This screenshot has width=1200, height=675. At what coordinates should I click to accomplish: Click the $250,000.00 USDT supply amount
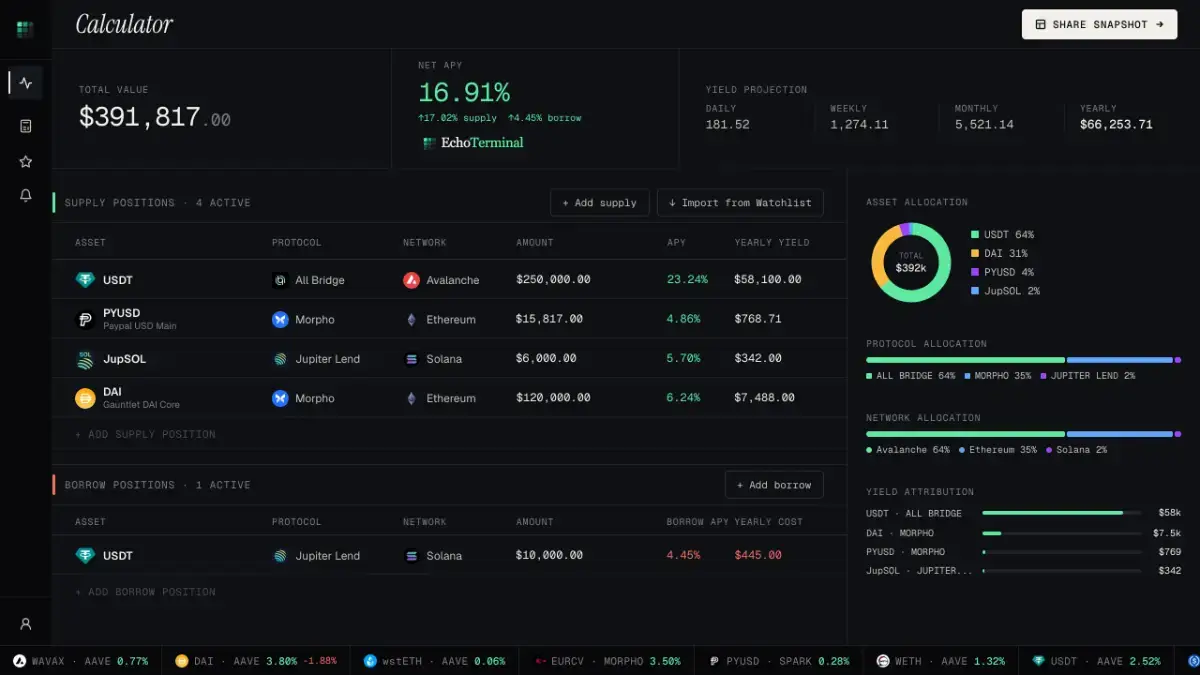pyautogui.click(x=553, y=280)
